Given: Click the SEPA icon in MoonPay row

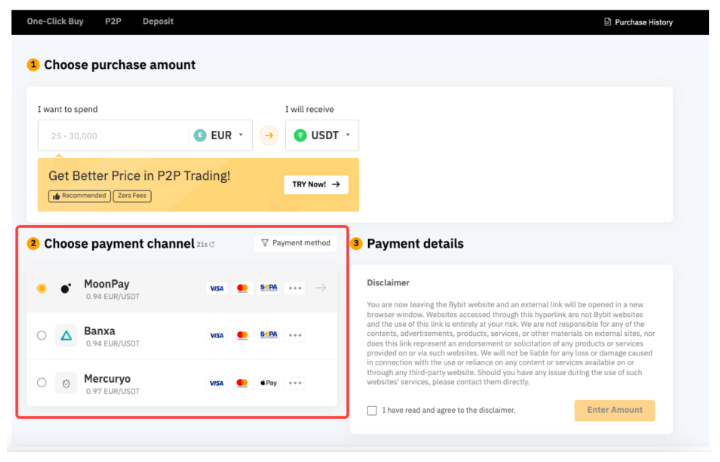Looking at the screenshot, I should [x=269, y=288].
